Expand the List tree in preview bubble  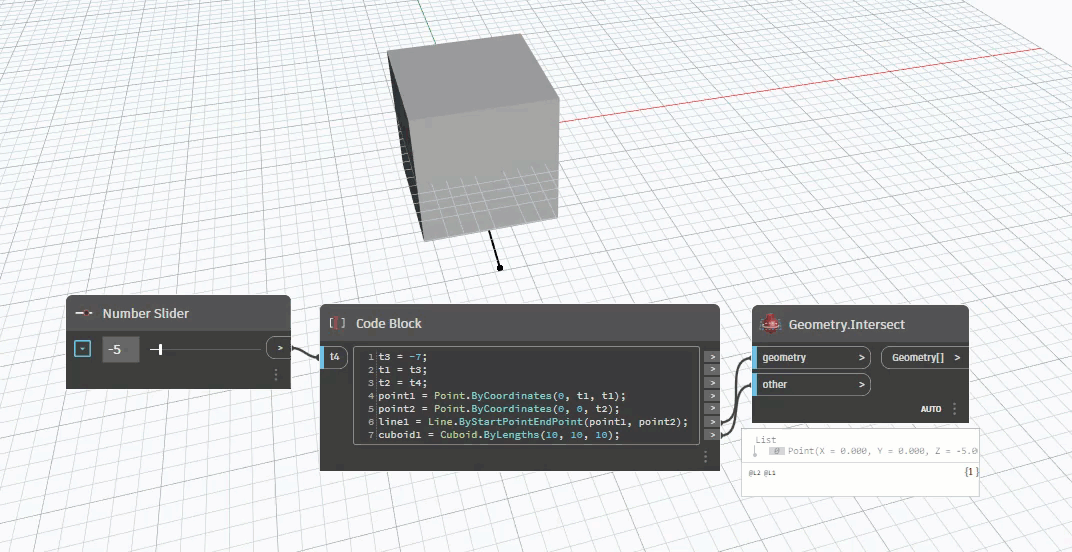point(756,451)
